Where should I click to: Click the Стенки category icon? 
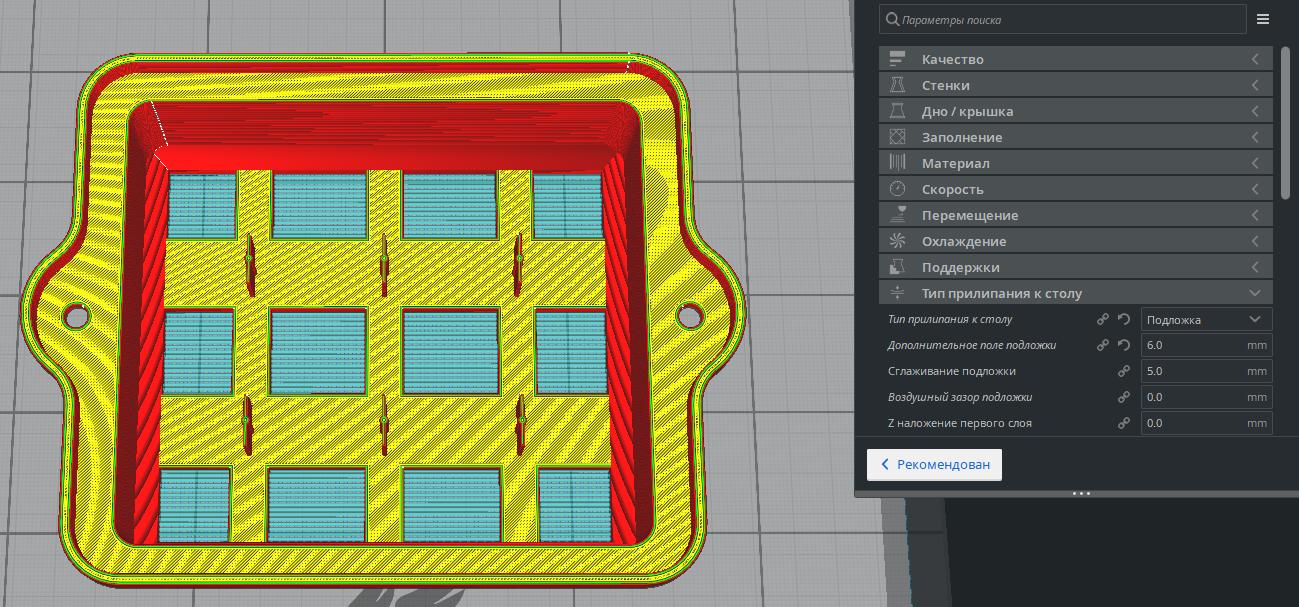[x=897, y=85]
